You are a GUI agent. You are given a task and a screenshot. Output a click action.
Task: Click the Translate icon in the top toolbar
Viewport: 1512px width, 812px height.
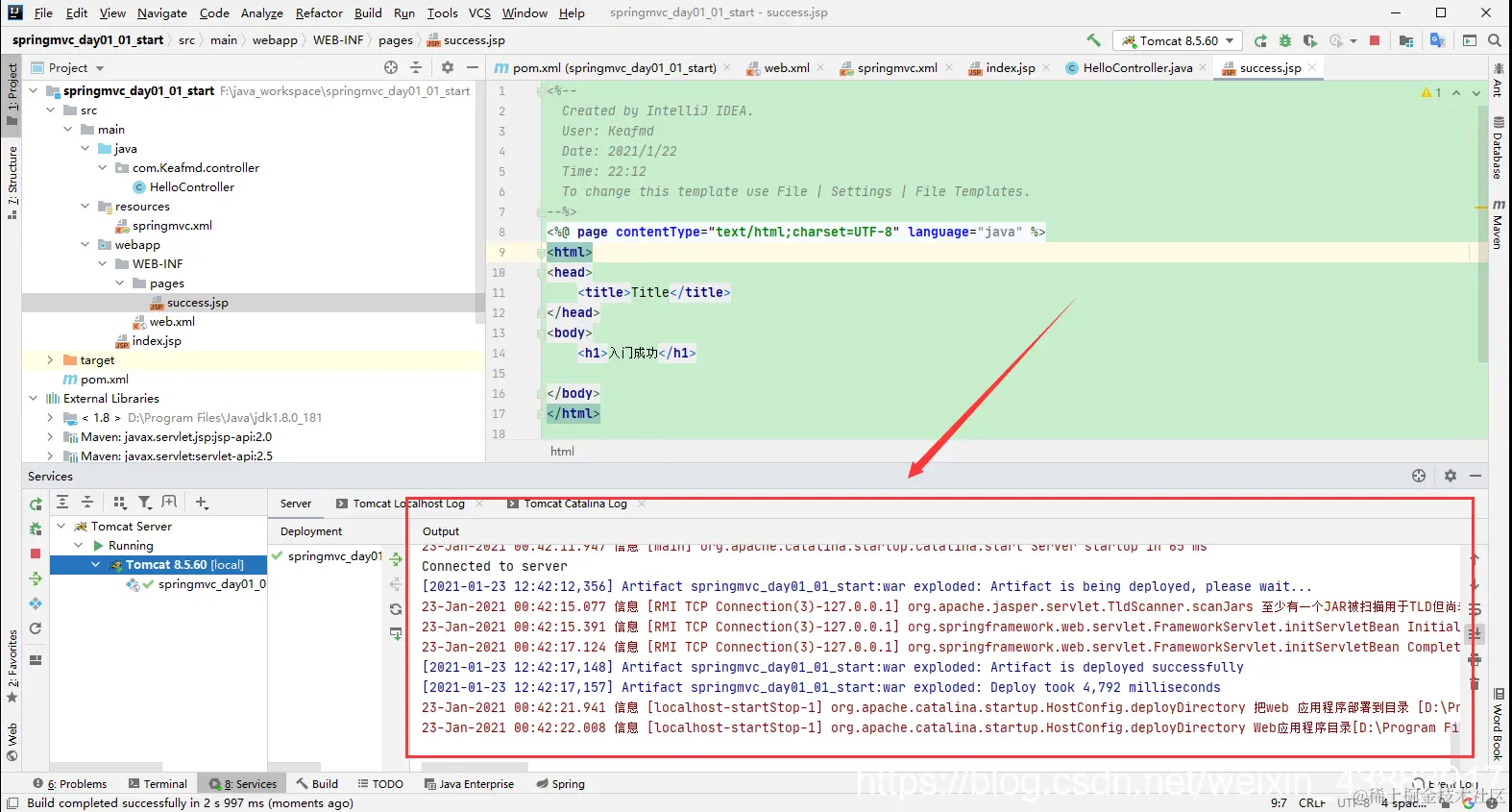(1438, 40)
